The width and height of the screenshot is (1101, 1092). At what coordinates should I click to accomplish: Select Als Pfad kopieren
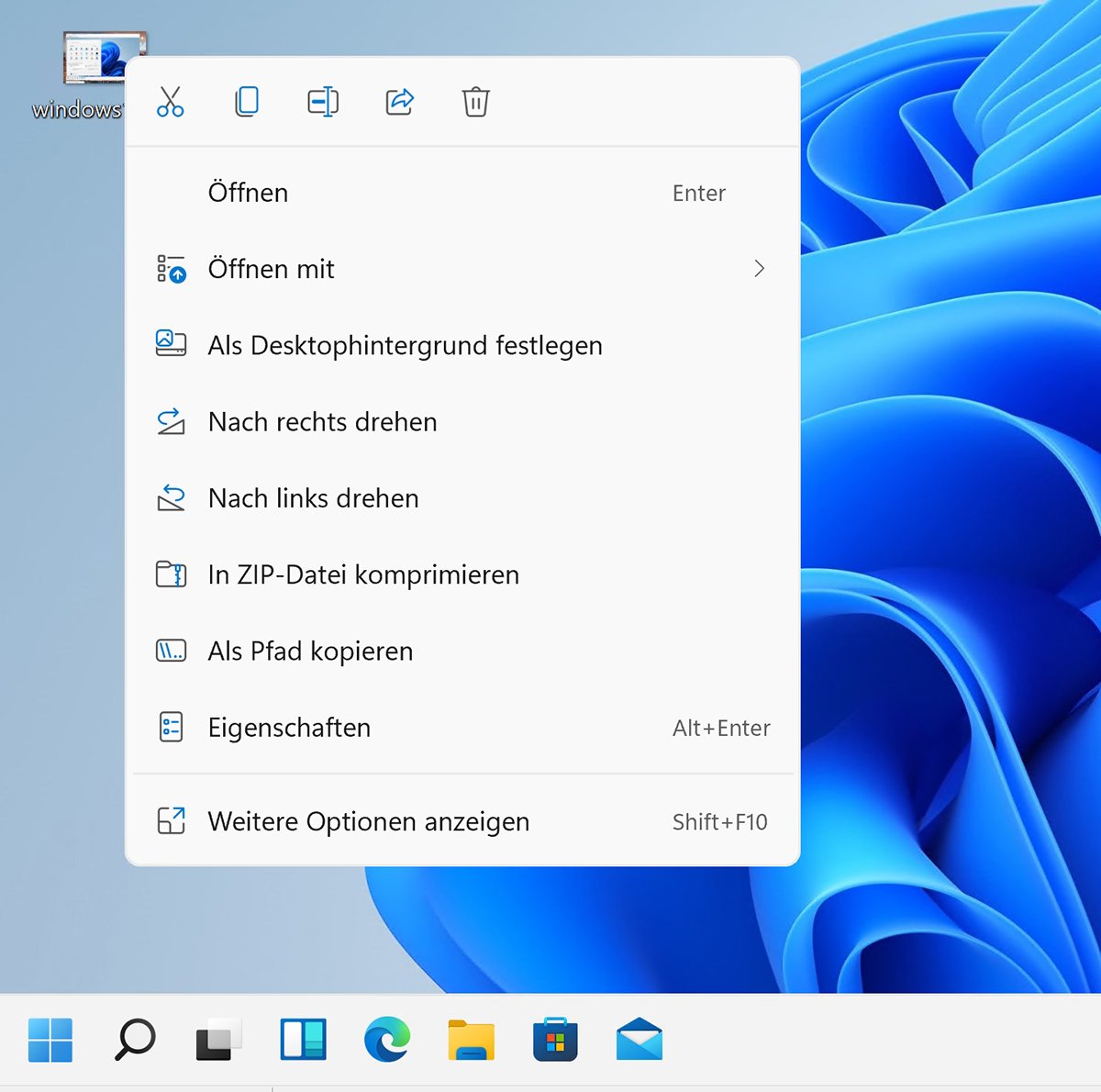[x=462, y=652]
